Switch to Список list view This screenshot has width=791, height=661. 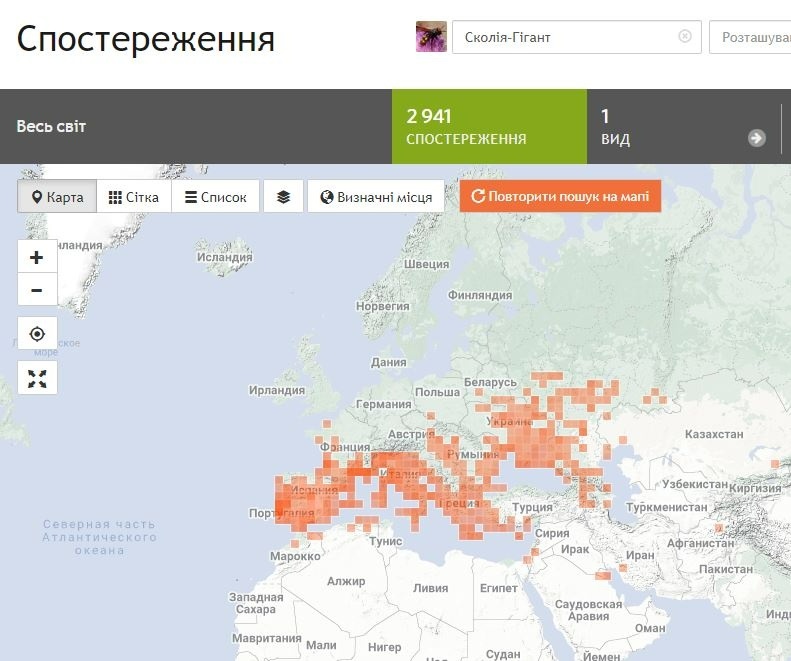click(x=215, y=197)
